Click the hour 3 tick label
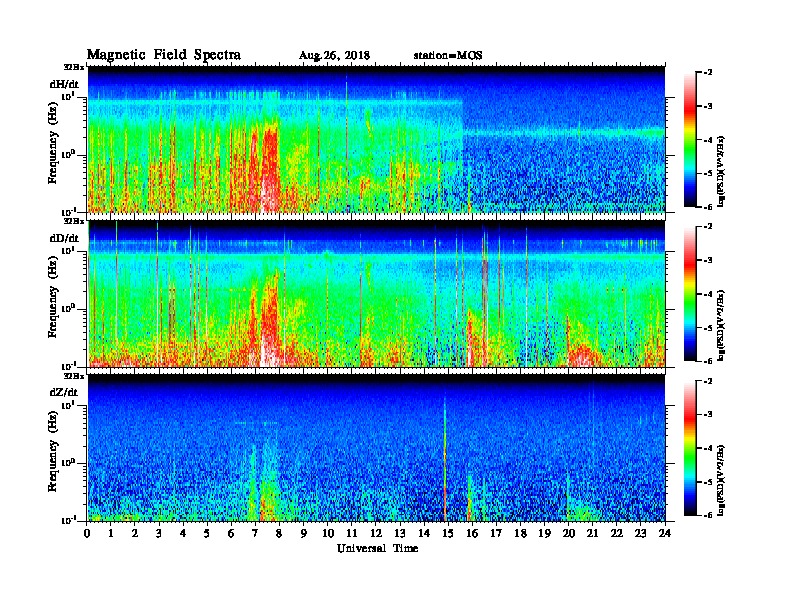This screenshot has height=612, width=792. coord(159,533)
